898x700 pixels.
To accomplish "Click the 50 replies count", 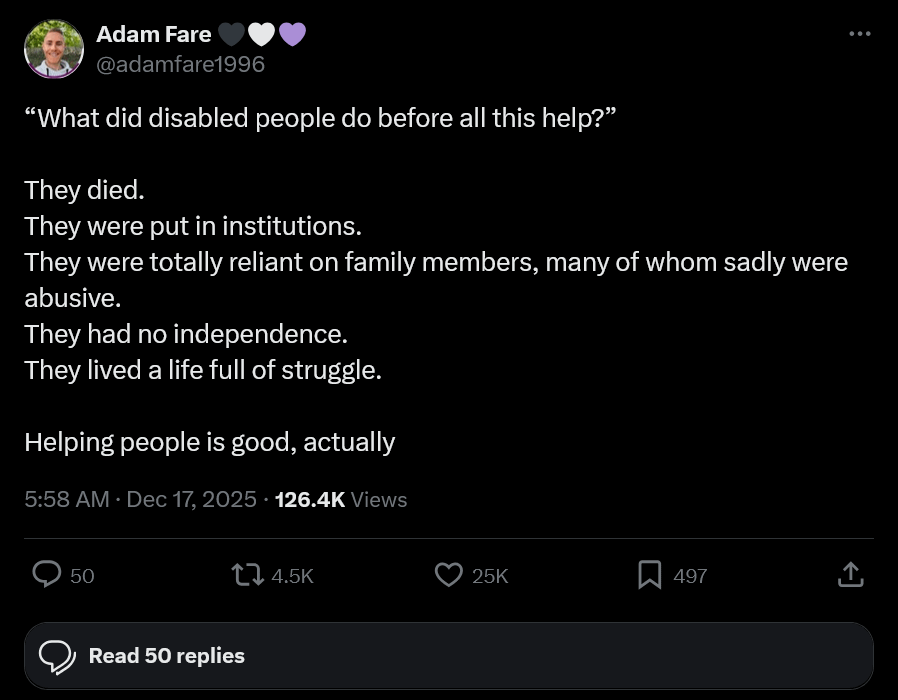I will point(83,576).
